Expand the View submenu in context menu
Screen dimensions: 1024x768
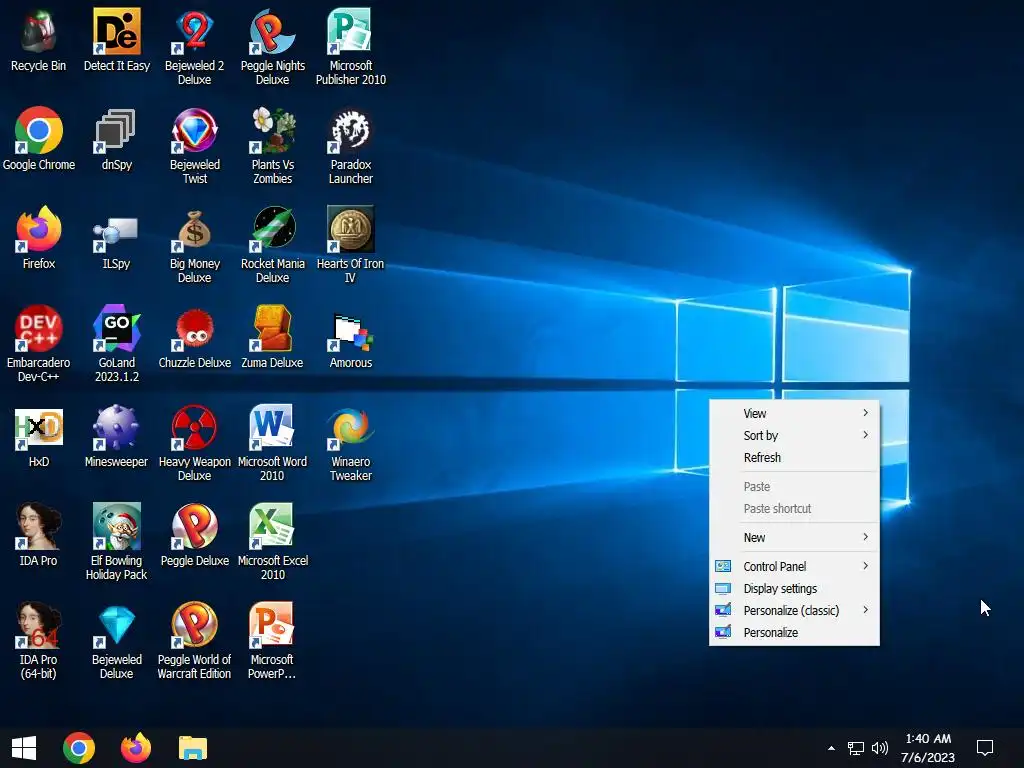click(794, 413)
